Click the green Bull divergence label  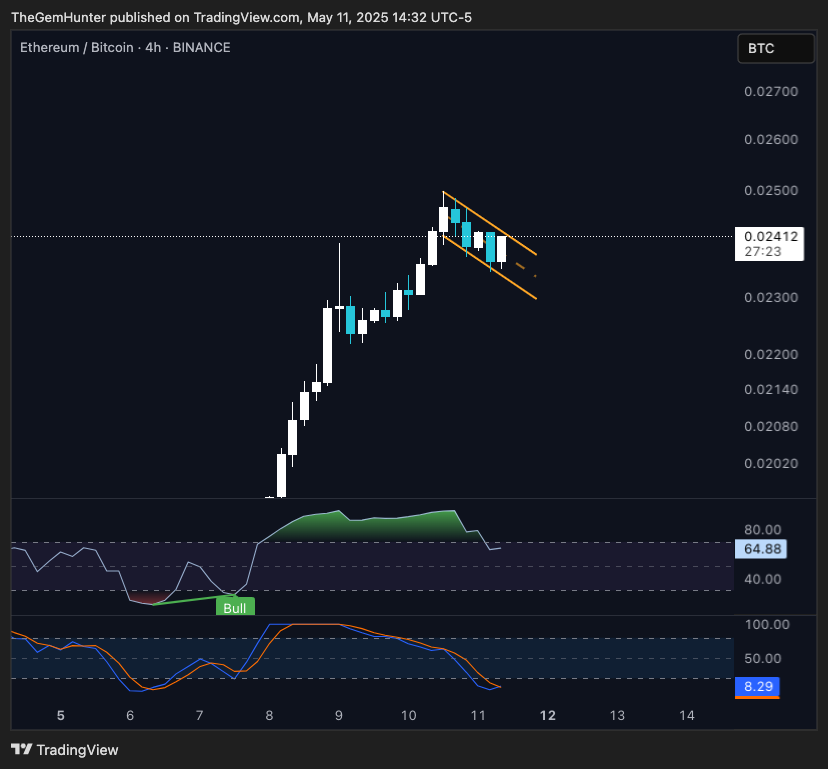[x=235, y=607]
